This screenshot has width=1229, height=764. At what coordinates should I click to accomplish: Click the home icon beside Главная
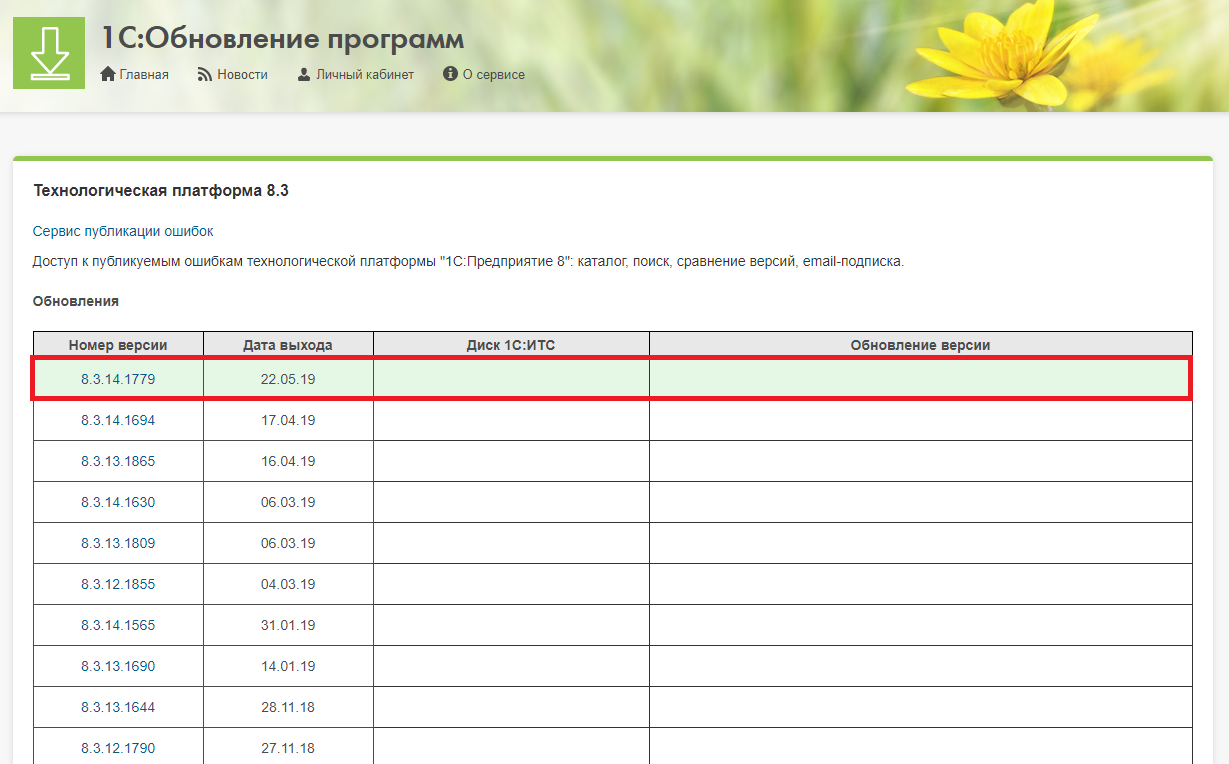pos(109,75)
